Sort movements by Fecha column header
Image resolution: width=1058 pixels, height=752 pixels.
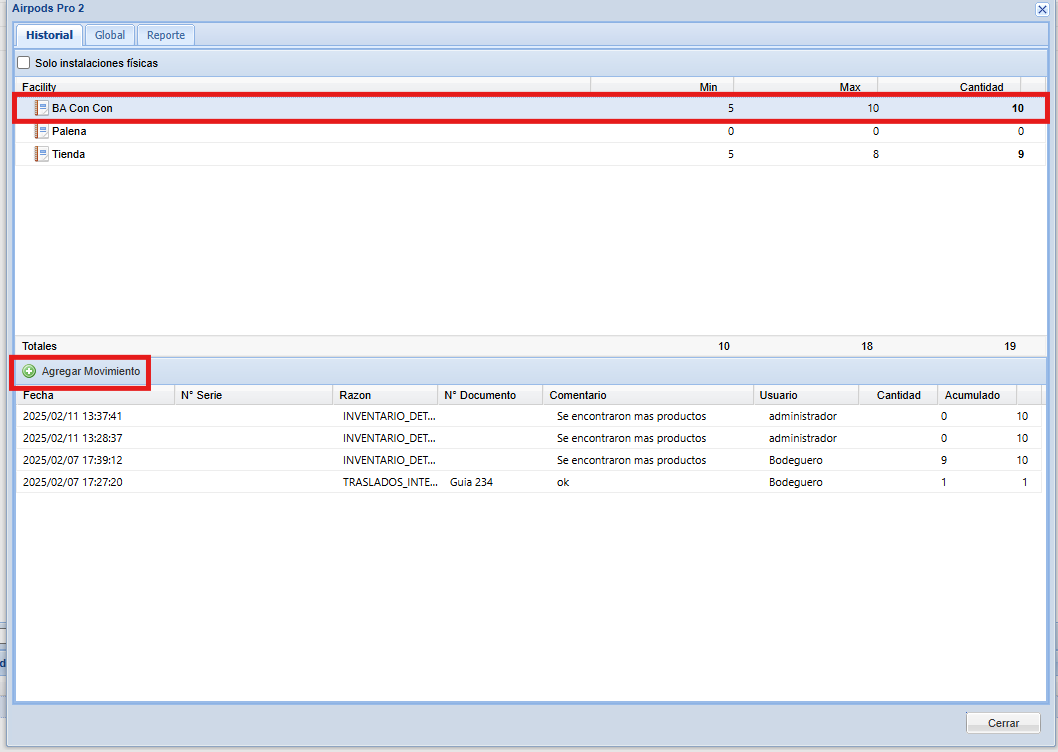coord(96,395)
